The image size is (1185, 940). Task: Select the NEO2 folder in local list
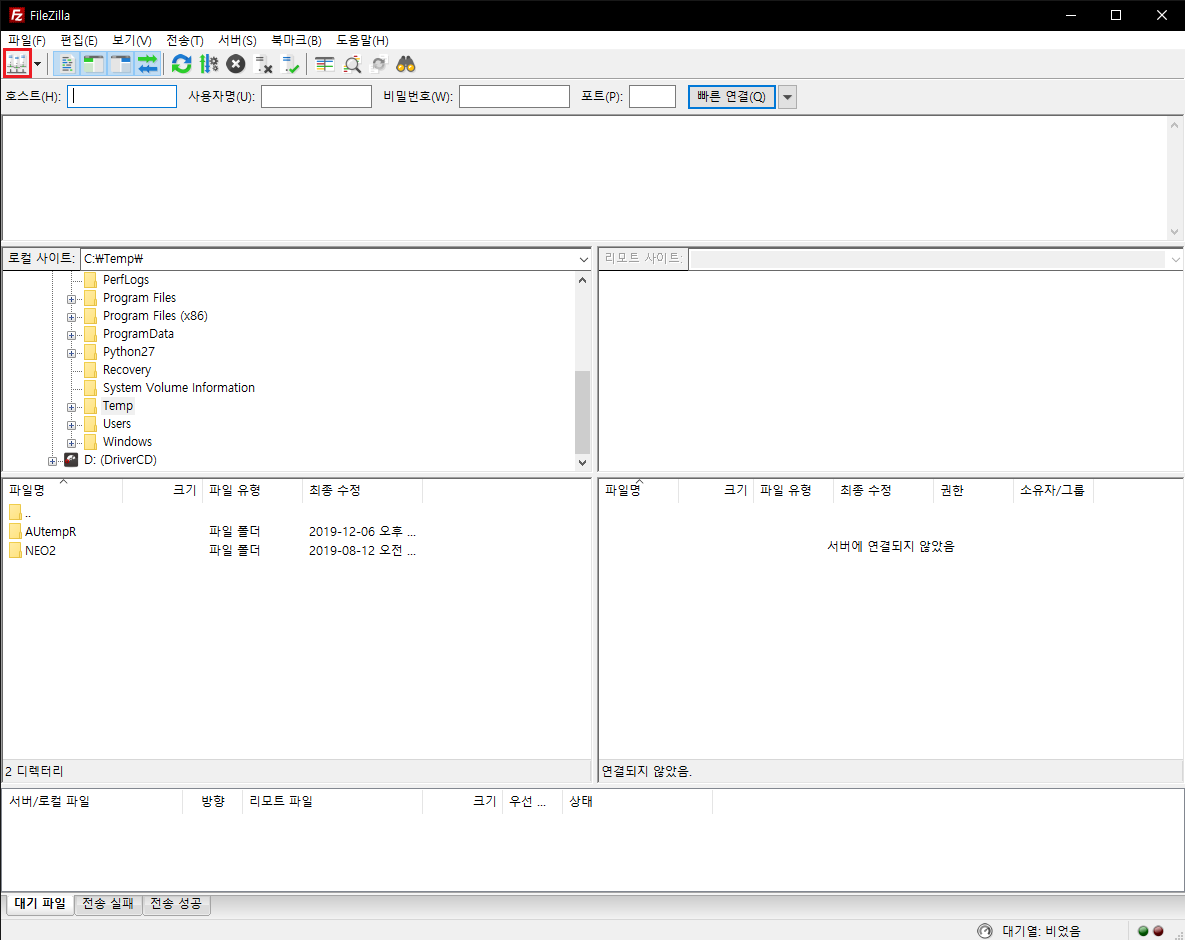tap(40, 551)
